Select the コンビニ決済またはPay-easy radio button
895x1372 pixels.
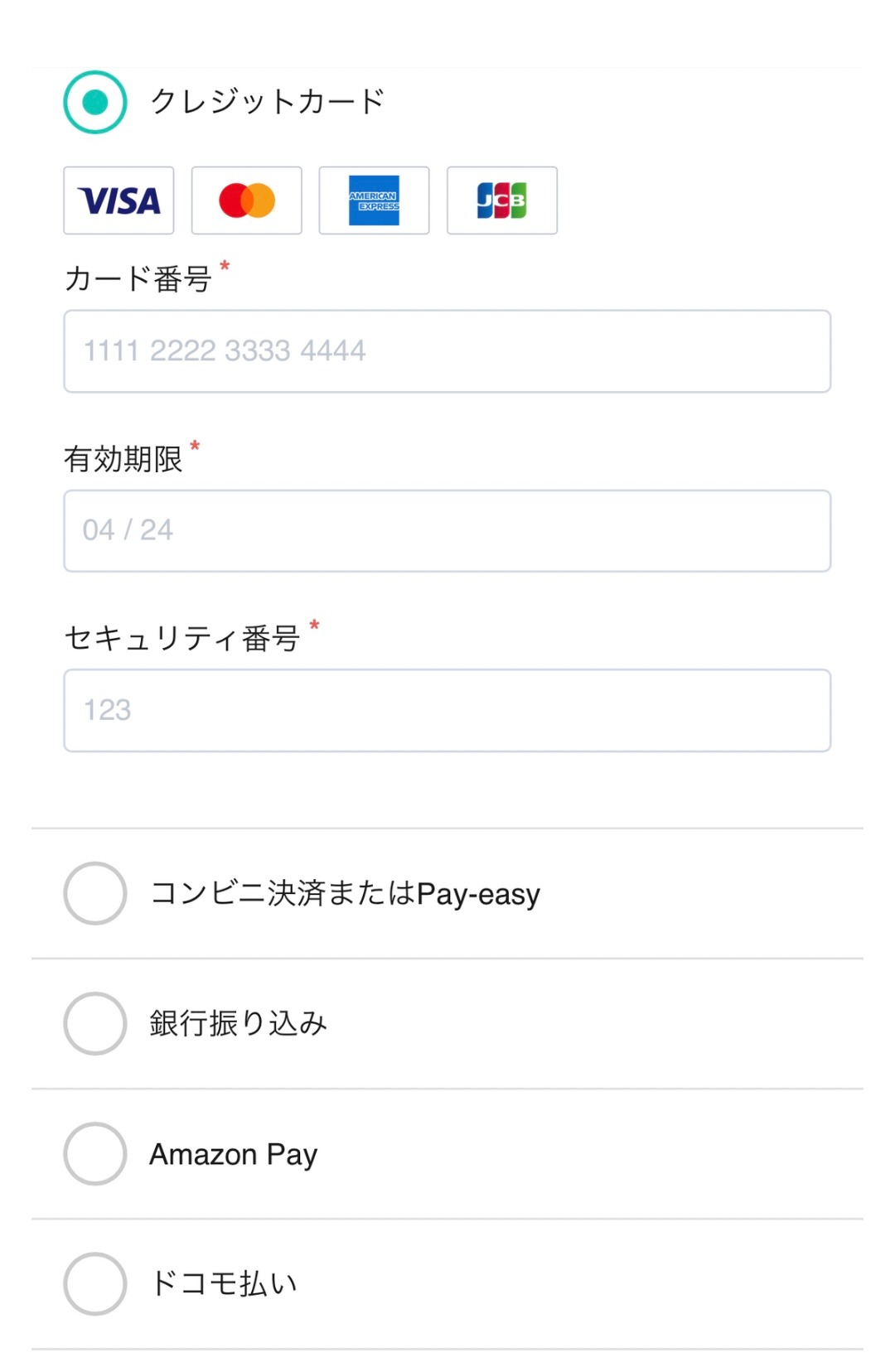95,893
